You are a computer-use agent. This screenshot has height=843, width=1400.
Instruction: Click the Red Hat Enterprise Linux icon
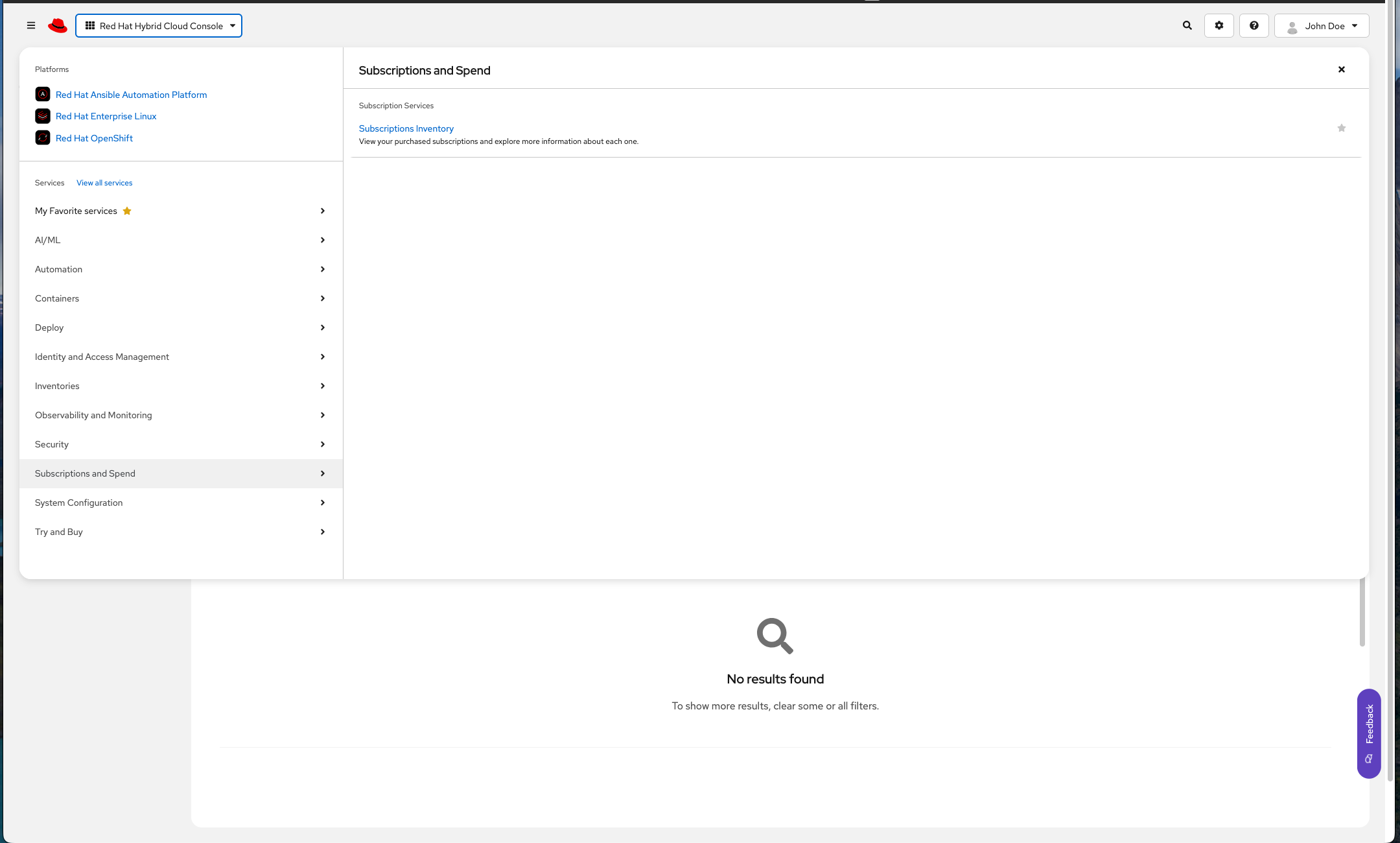coord(43,116)
